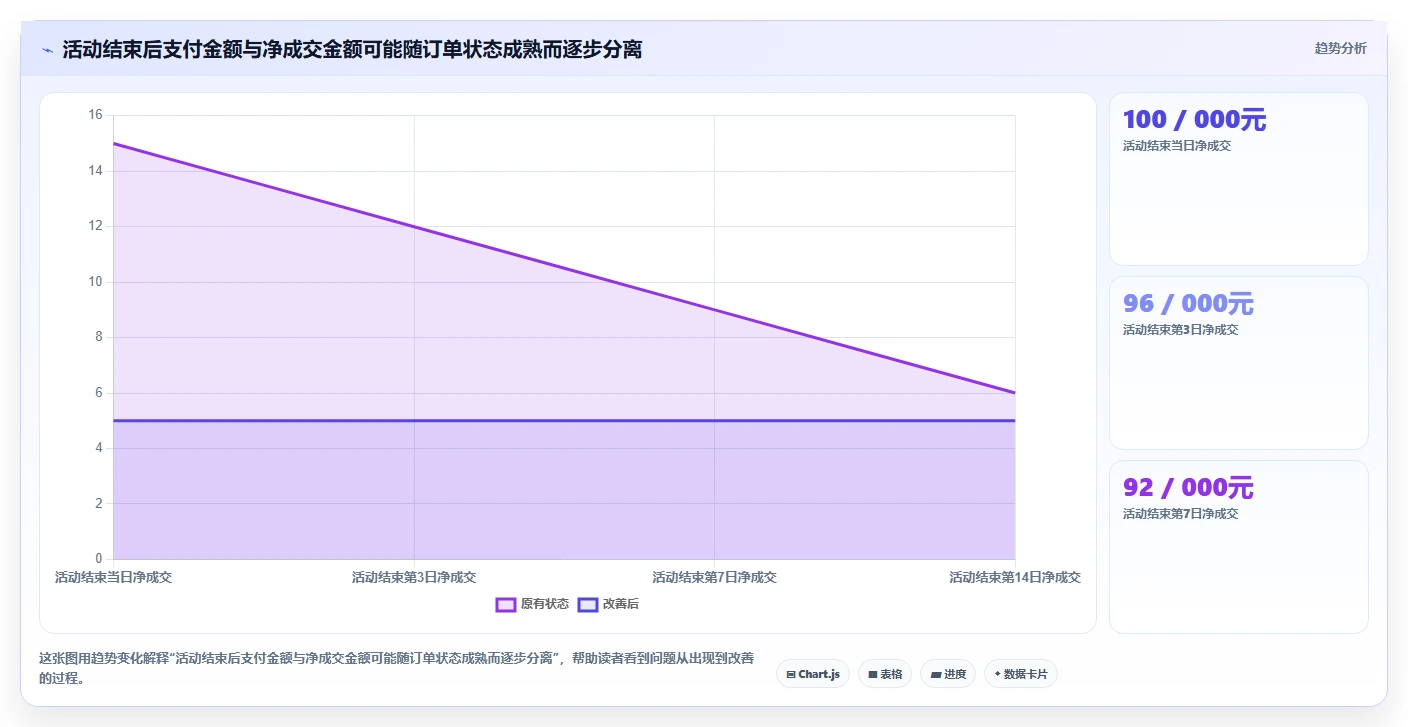The image size is (1408, 727).
Task: Open the 92 / 000元 data card
Action: 1238,547
